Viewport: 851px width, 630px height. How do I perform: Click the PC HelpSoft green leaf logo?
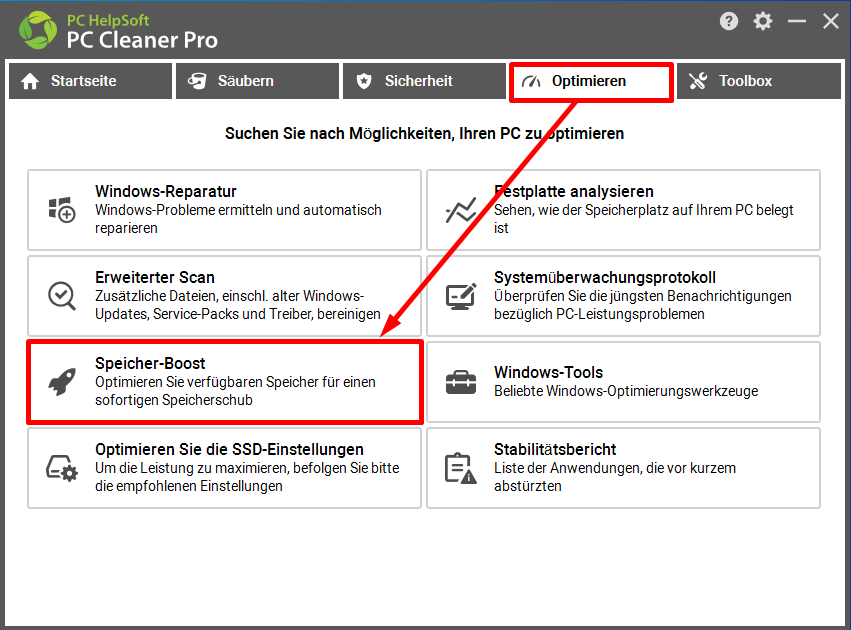pos(37,30)
